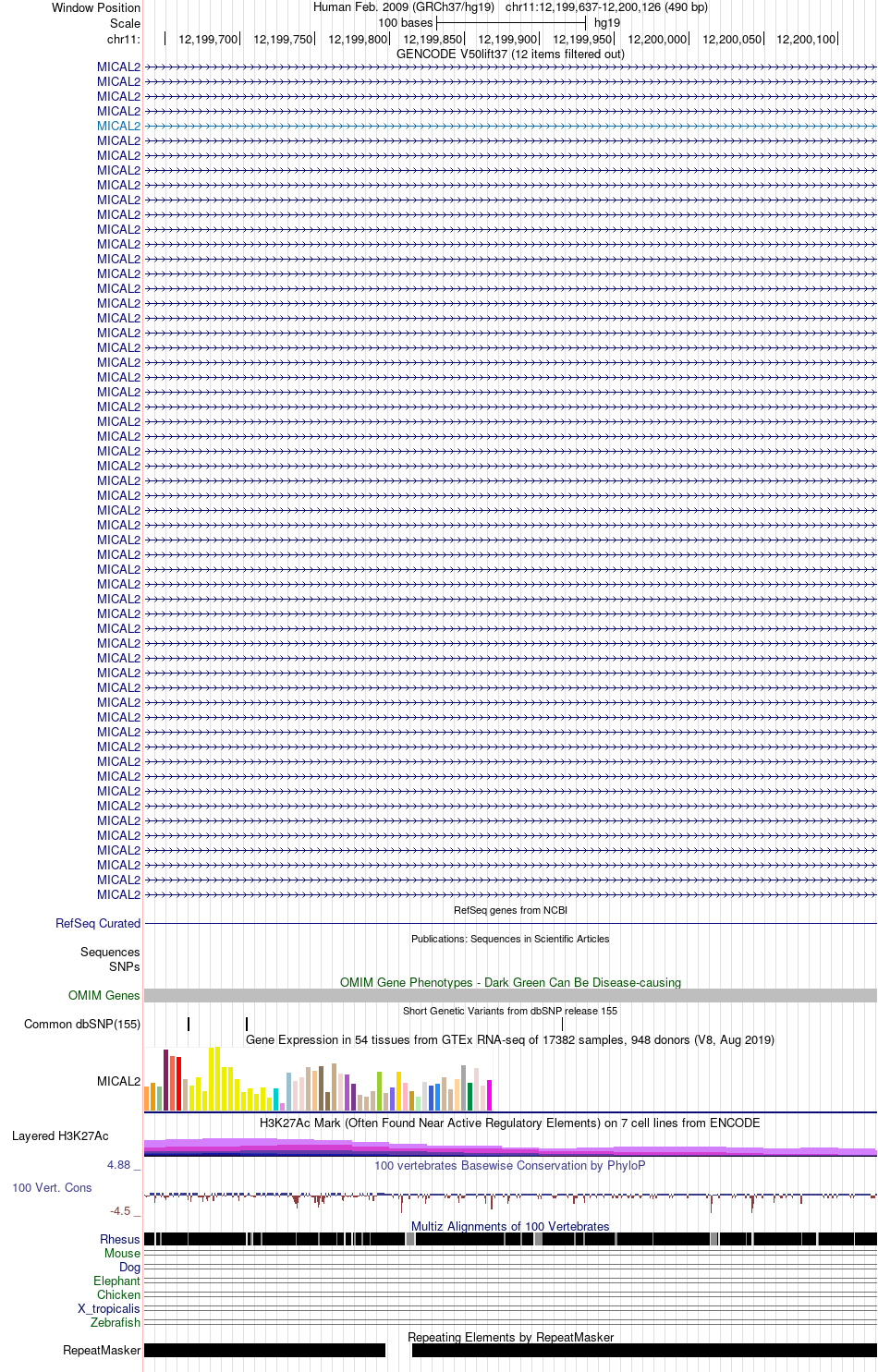
Task: Click the hg19 label beside scale bar
Action: pyautogui.click(x=607, y=23)
